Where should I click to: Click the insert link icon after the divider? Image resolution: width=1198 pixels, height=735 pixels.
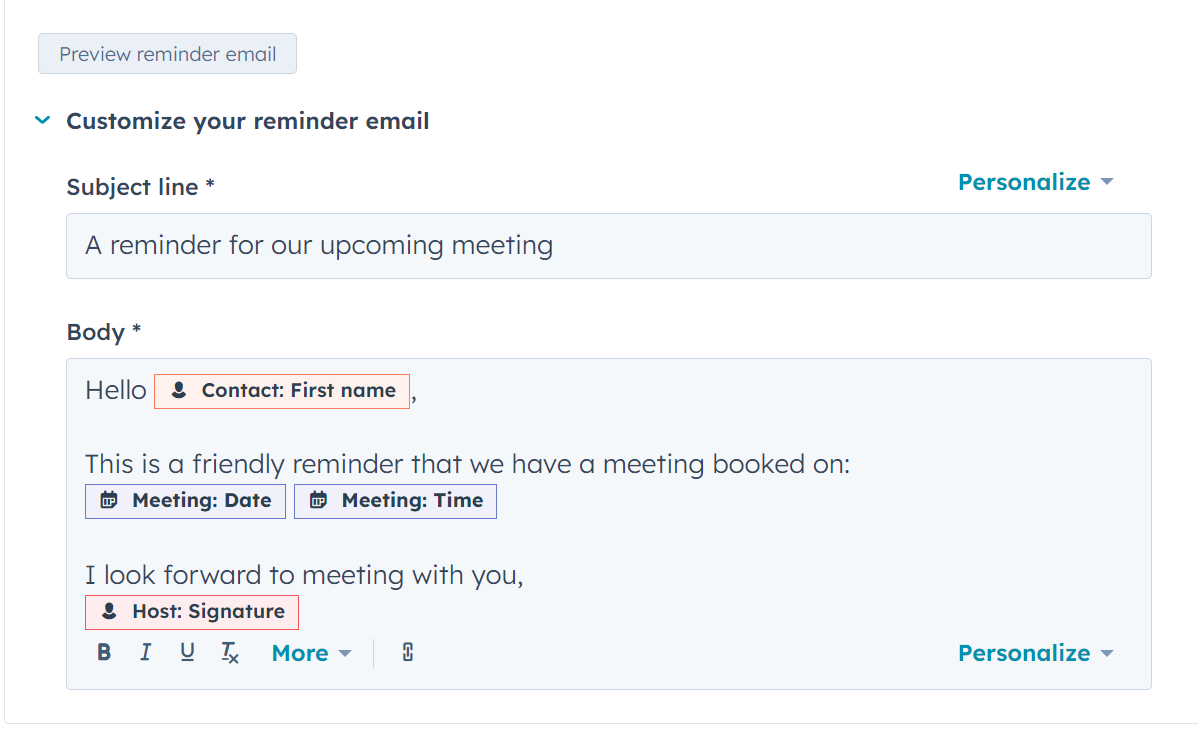click(x=406, y=652)
